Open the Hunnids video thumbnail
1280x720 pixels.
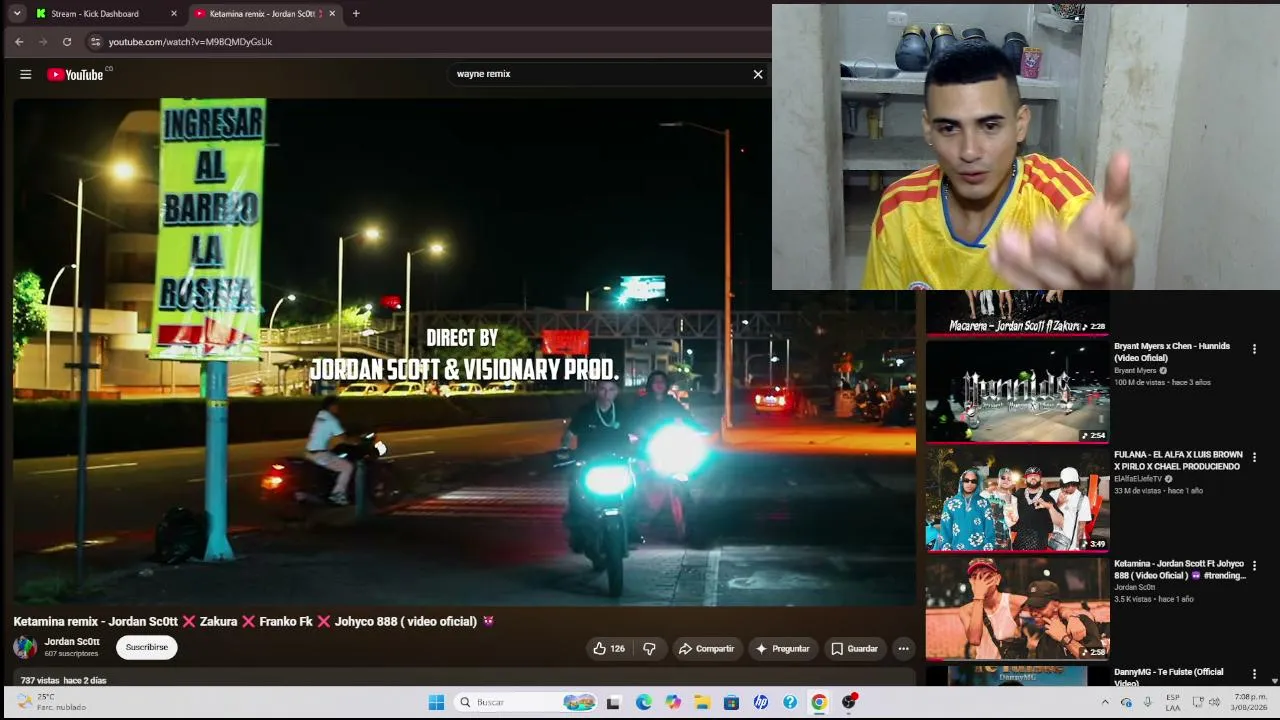pyautogui.click(x=1017, y=391)
